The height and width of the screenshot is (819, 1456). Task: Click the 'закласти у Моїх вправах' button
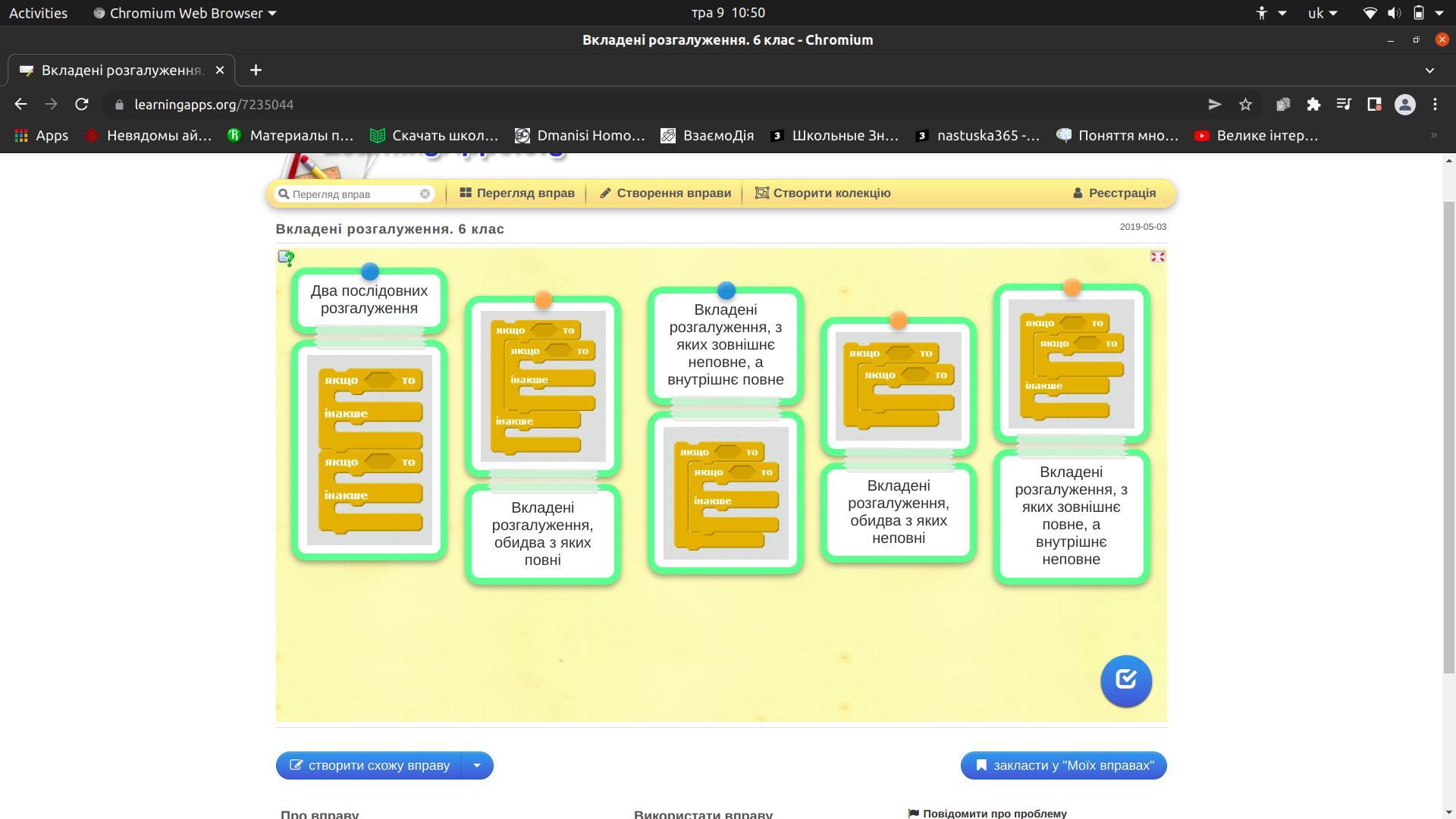pos(1063,765)
